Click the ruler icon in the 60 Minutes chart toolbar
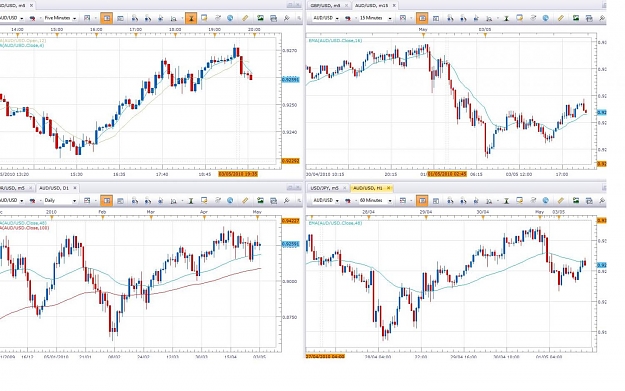 tap(561, 200)
